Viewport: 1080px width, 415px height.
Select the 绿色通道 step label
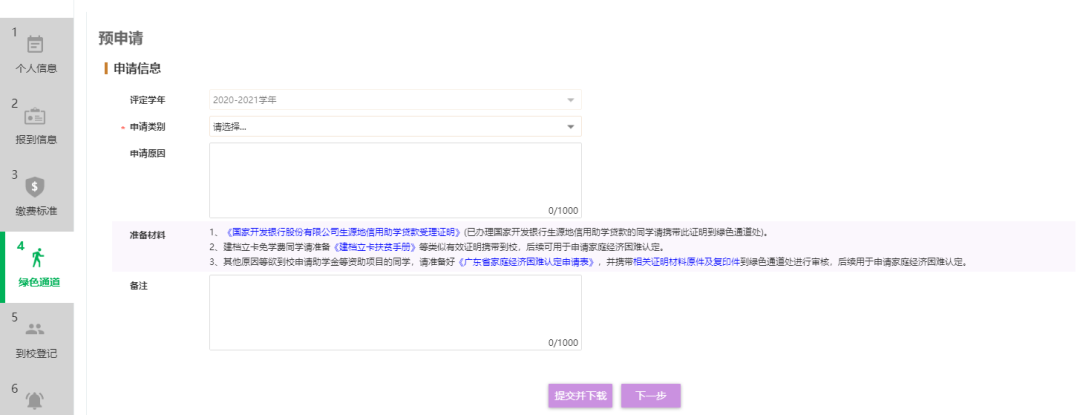click(x=39, y=282)
